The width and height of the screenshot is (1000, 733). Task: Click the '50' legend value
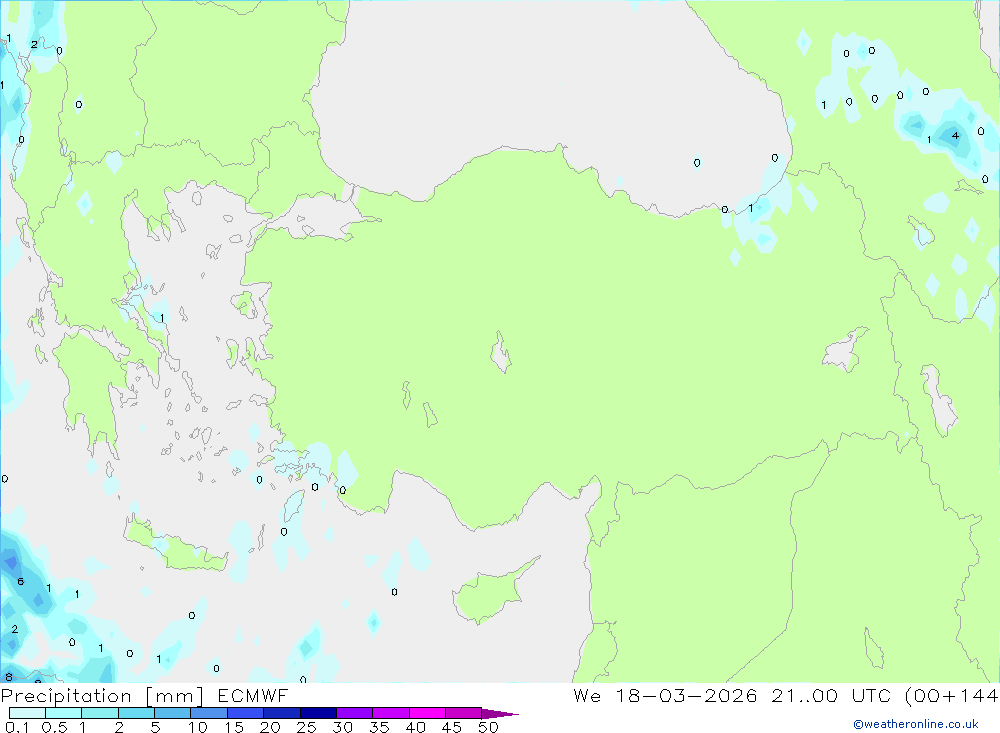coord(489,727)
